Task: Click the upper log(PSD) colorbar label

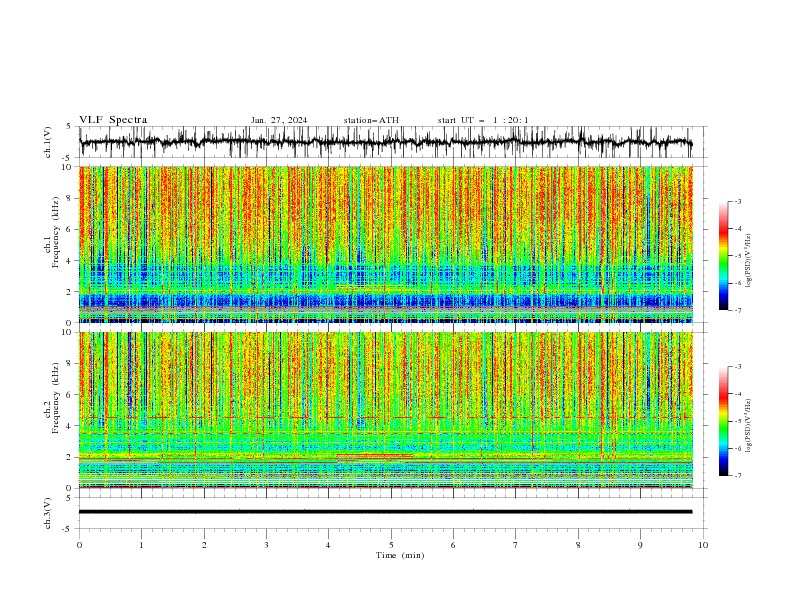Action: 748,261
